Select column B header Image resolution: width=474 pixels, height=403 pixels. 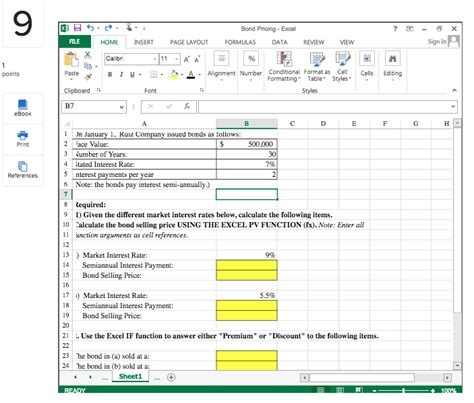click(246, 123)
